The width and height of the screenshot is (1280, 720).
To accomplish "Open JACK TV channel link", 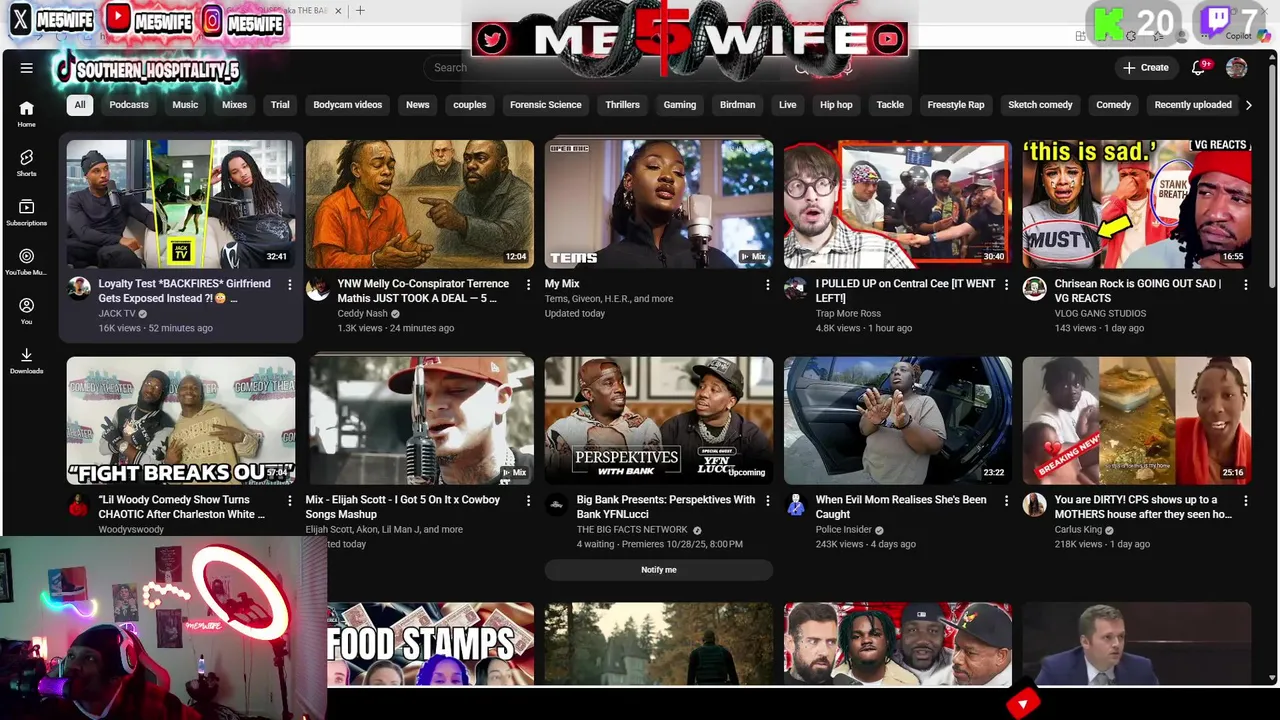I will [x=117, y=314].
